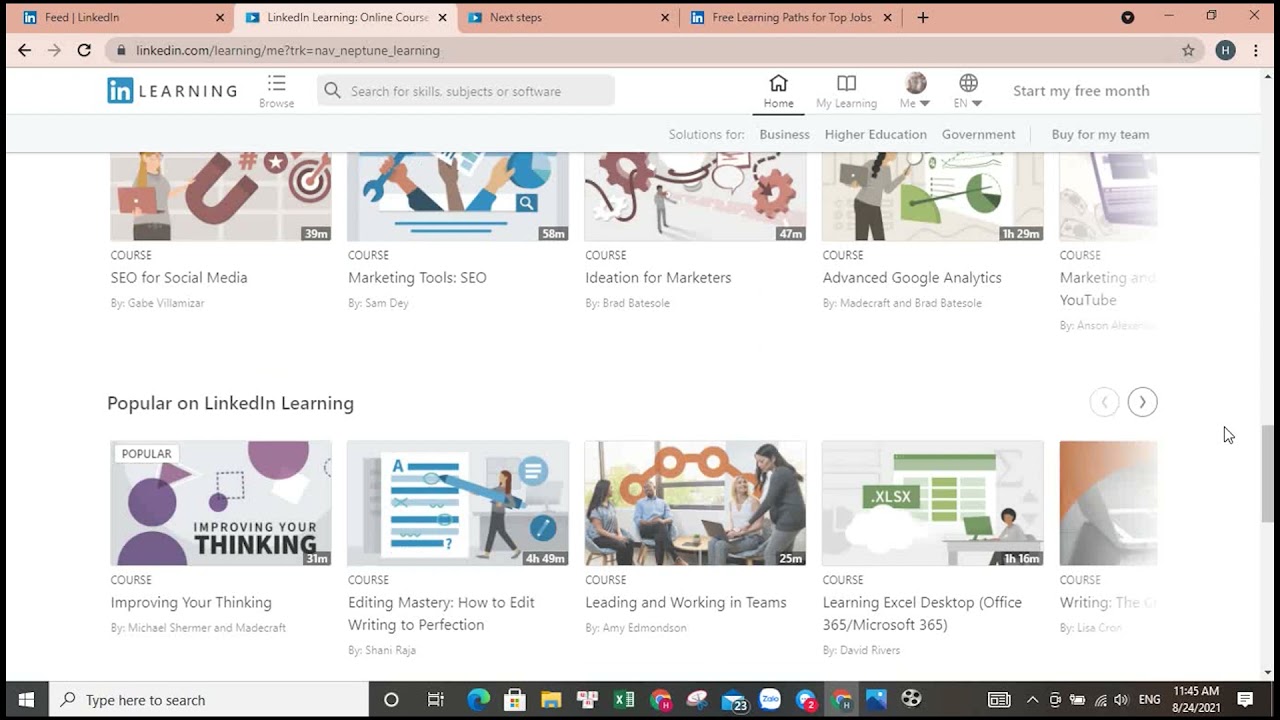
Task: Open a new browser tab
Action: pos(923,17)
